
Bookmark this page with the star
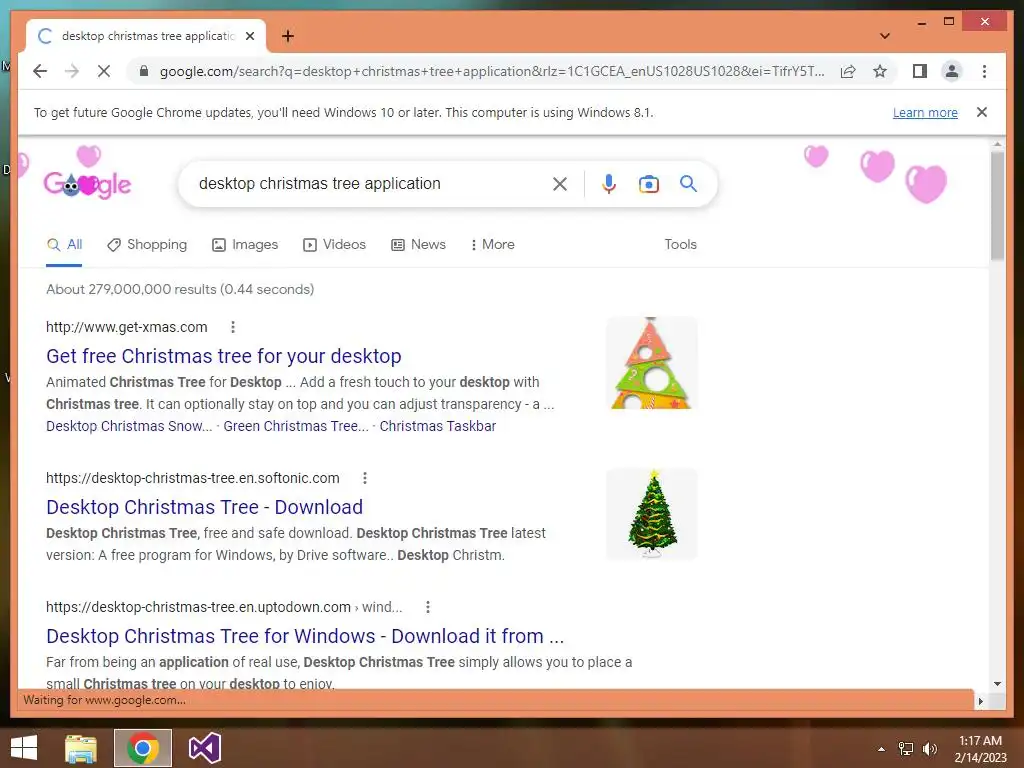tap(880, 71)
